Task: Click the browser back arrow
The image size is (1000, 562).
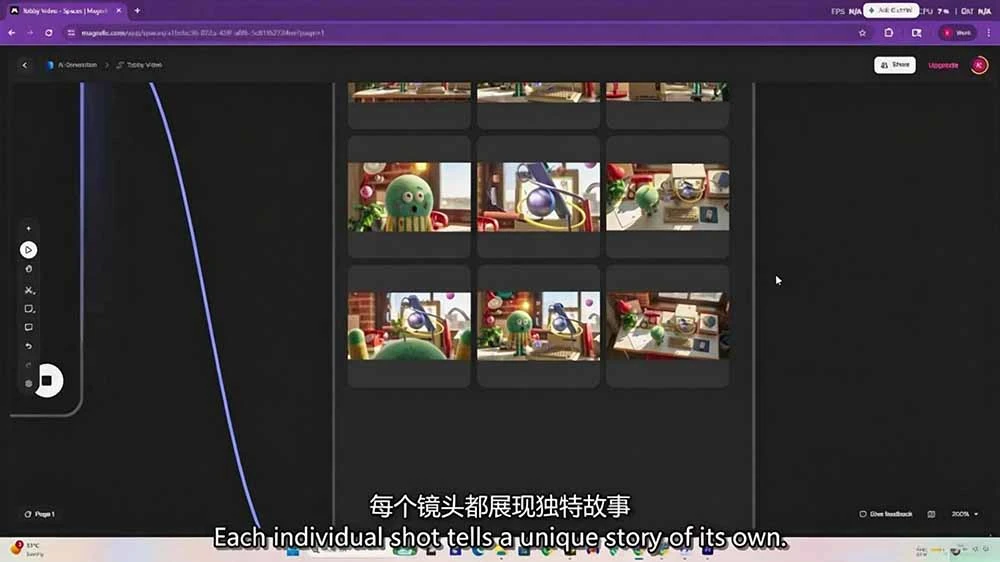Action: 11,33
